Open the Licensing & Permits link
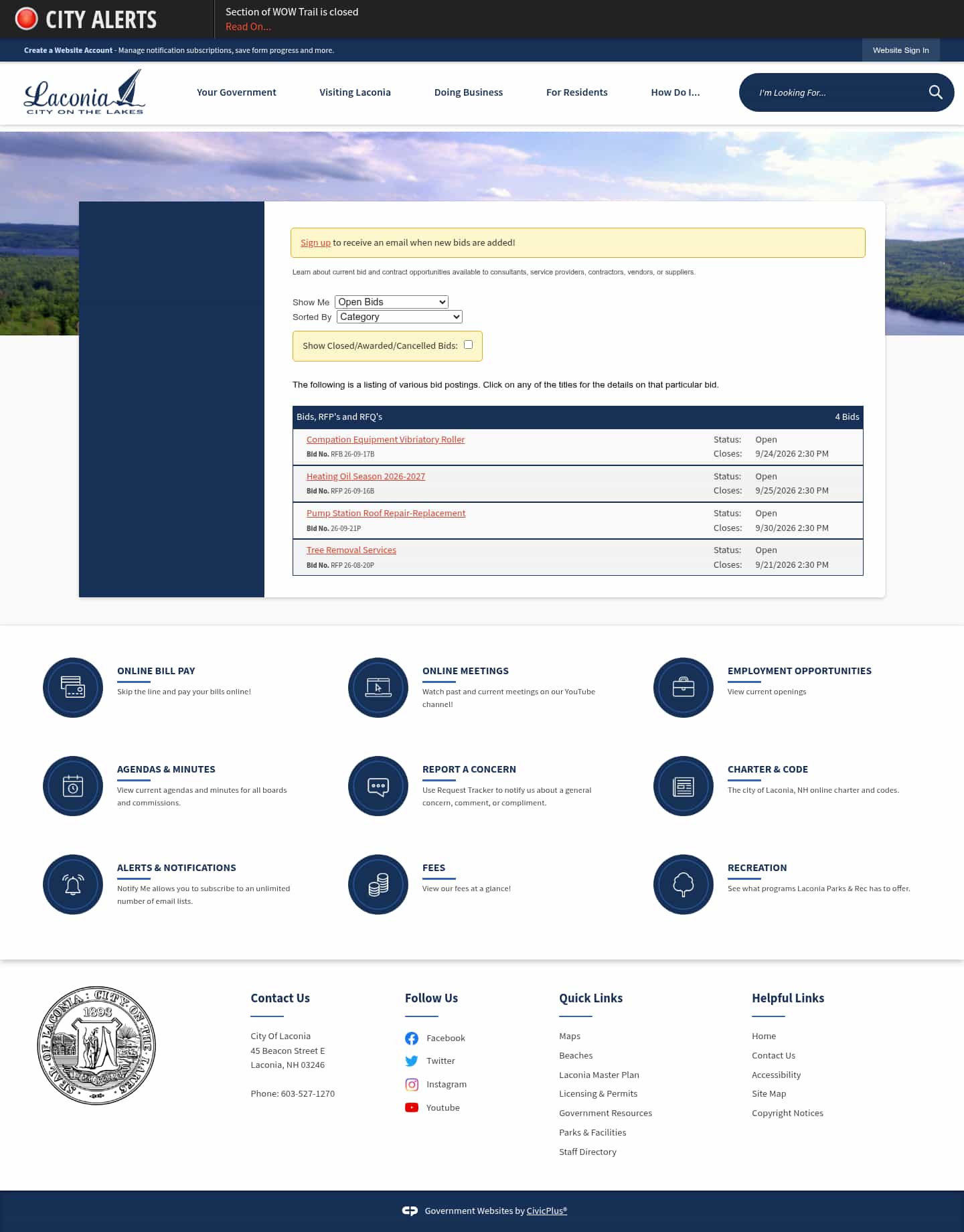The width and height of the screenshot is (964, 1232). 598,1094
